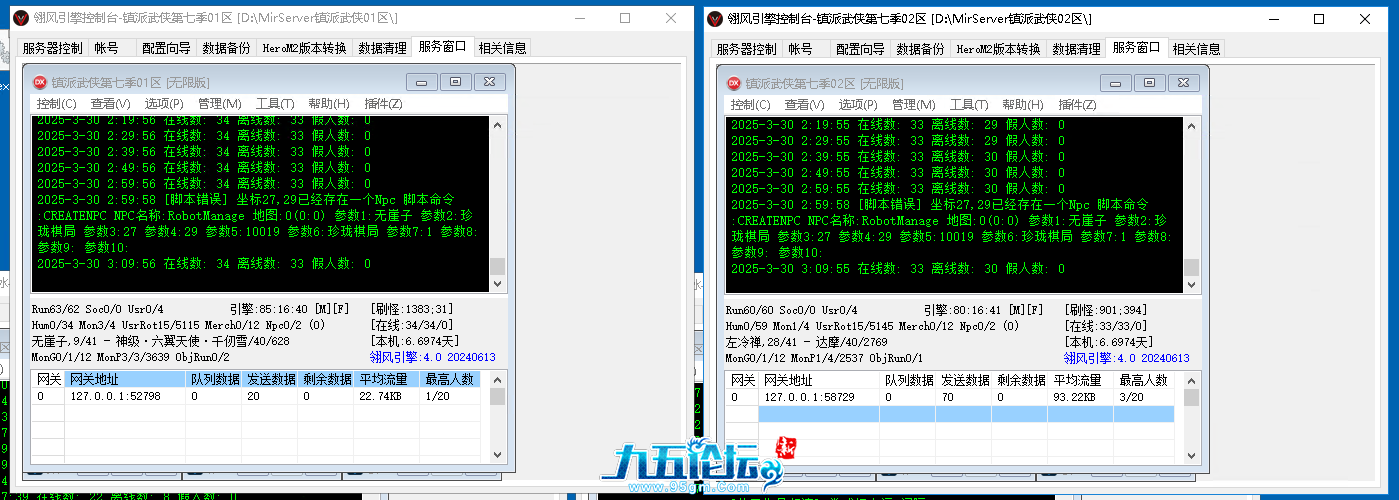Click the app logo in 02区 console title bar
This screenshot has height=500, width=1399.
(x=714, y=18)
